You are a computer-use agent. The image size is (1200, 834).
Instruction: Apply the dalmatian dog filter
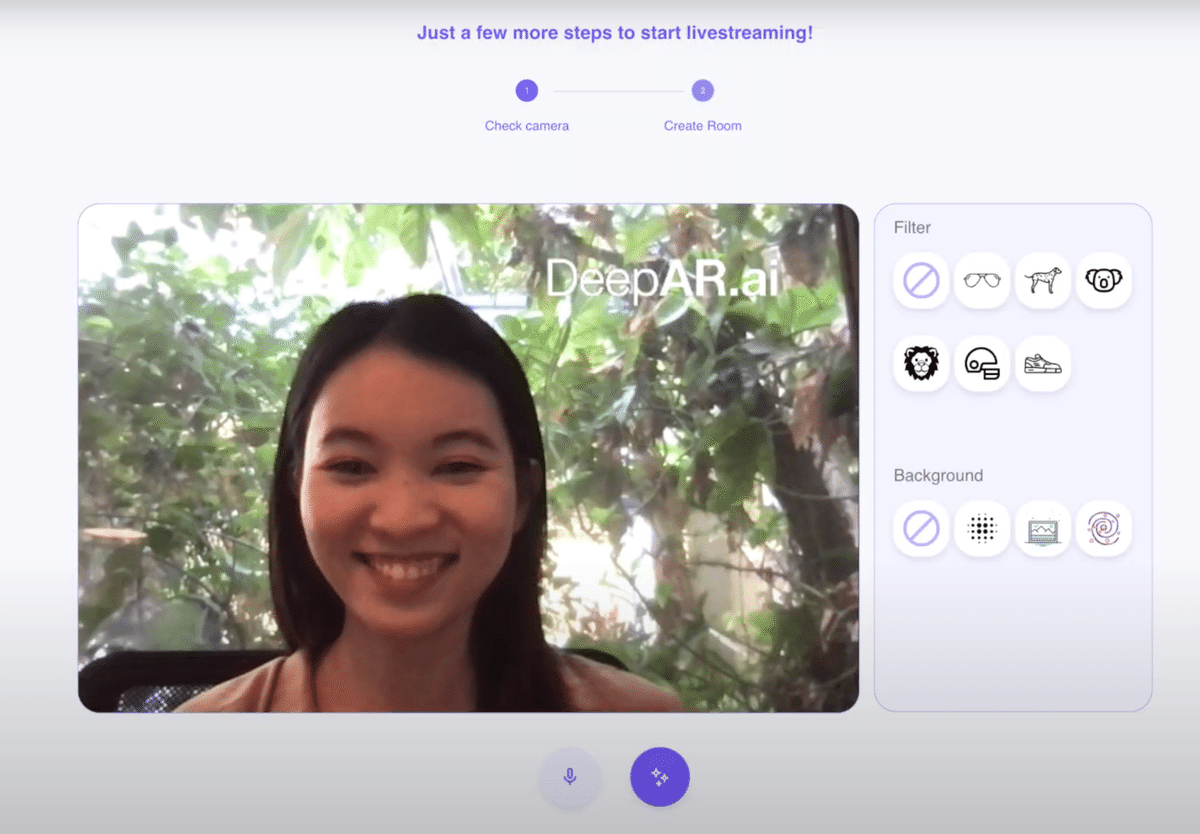coord(1043,281)
